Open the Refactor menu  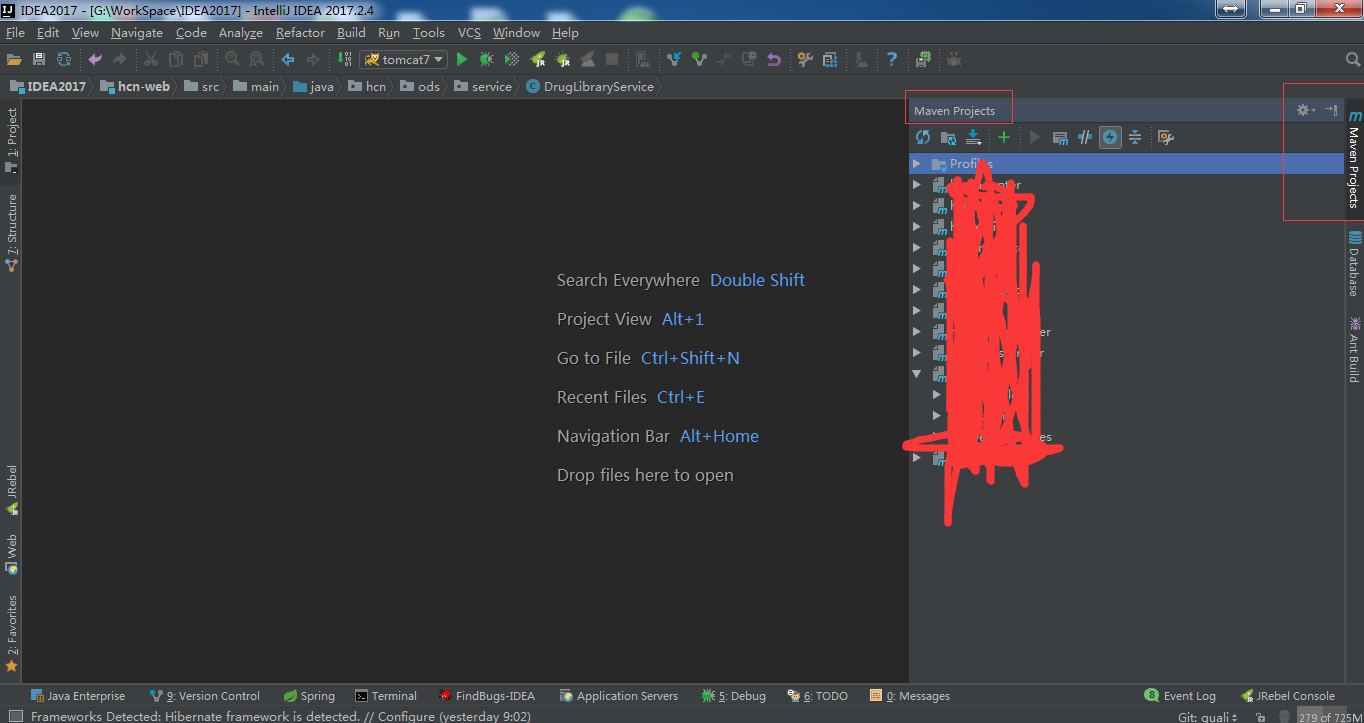tap(300, 33)
